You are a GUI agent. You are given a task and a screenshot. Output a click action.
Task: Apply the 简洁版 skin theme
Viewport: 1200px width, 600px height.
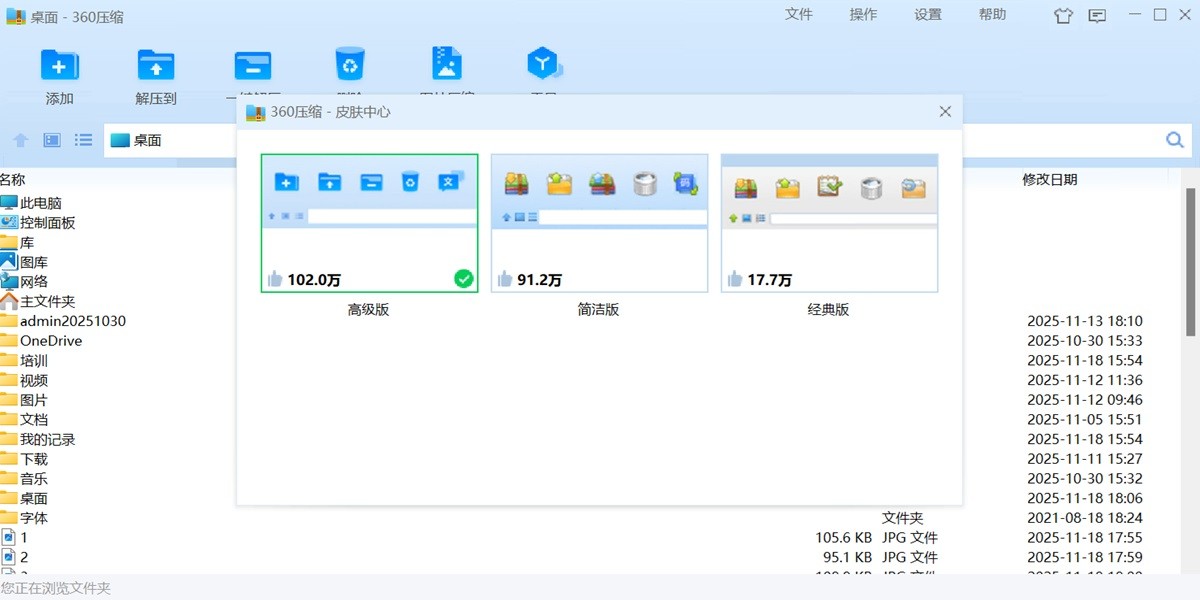point(599,222)
